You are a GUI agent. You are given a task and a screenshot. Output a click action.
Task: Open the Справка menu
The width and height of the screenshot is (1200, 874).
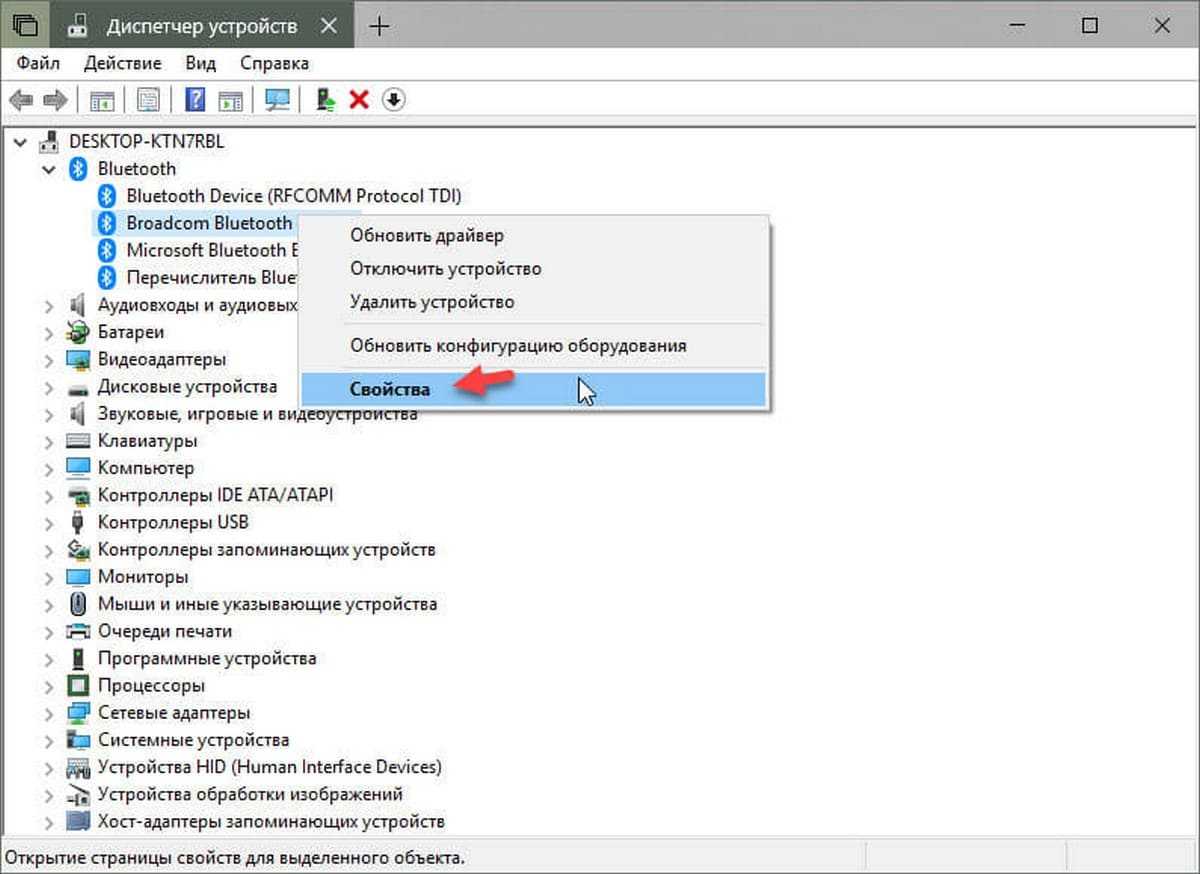274,63
